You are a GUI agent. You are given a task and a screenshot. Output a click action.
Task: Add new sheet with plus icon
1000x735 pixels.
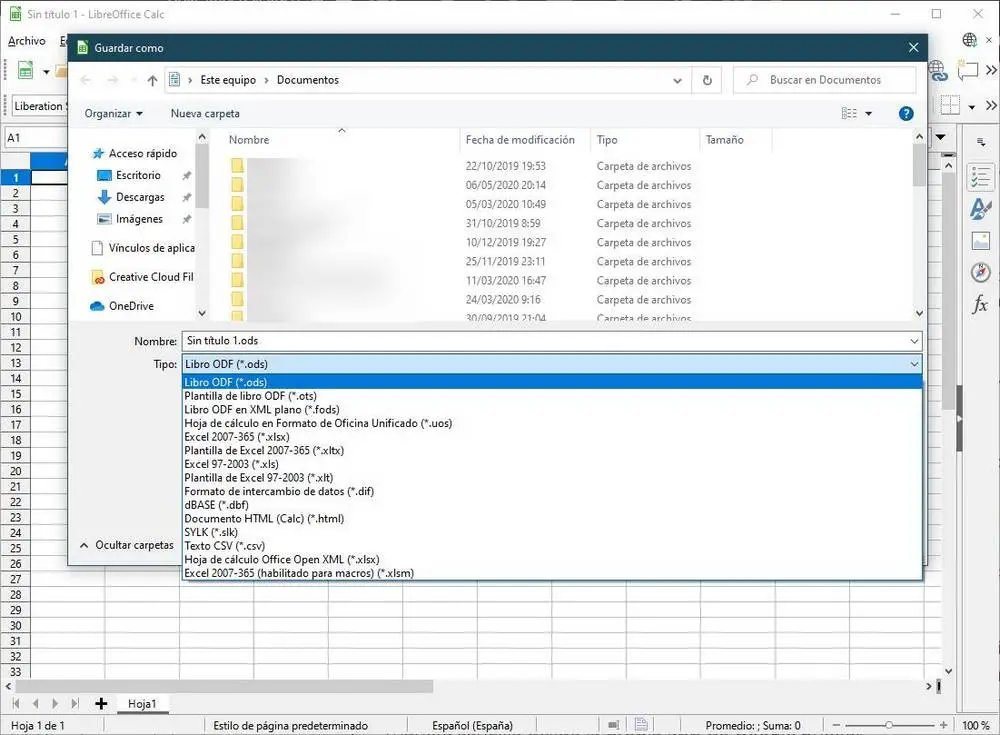pos(101,703)
